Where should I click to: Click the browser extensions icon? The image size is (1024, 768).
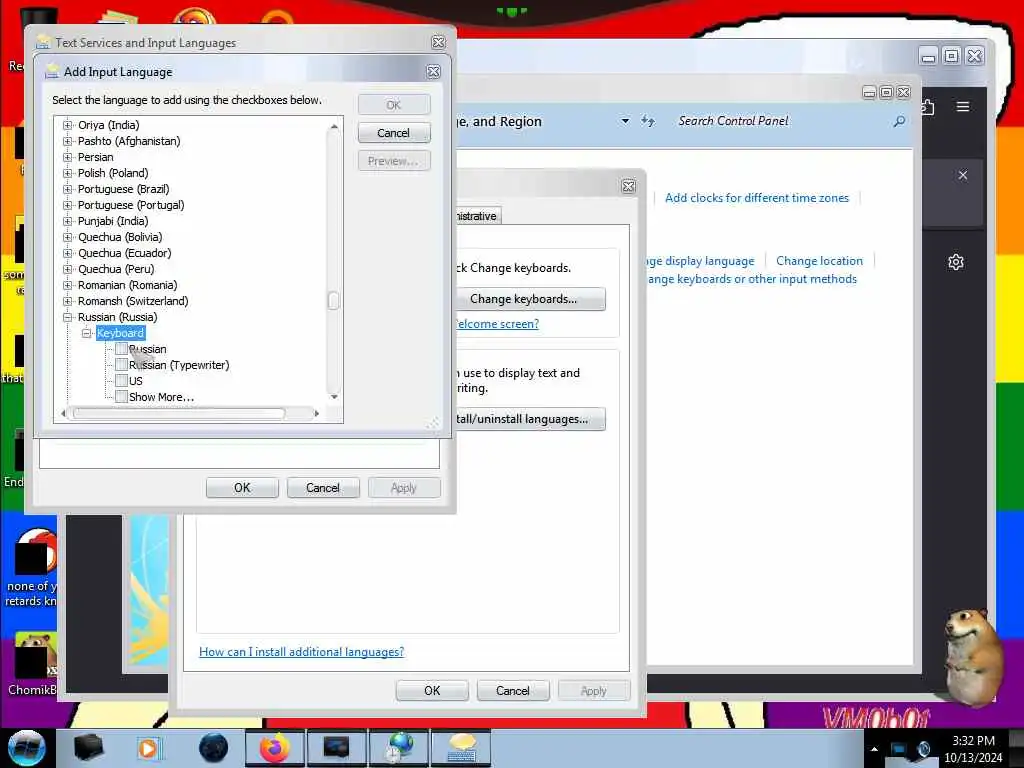[x=927, y=106]
